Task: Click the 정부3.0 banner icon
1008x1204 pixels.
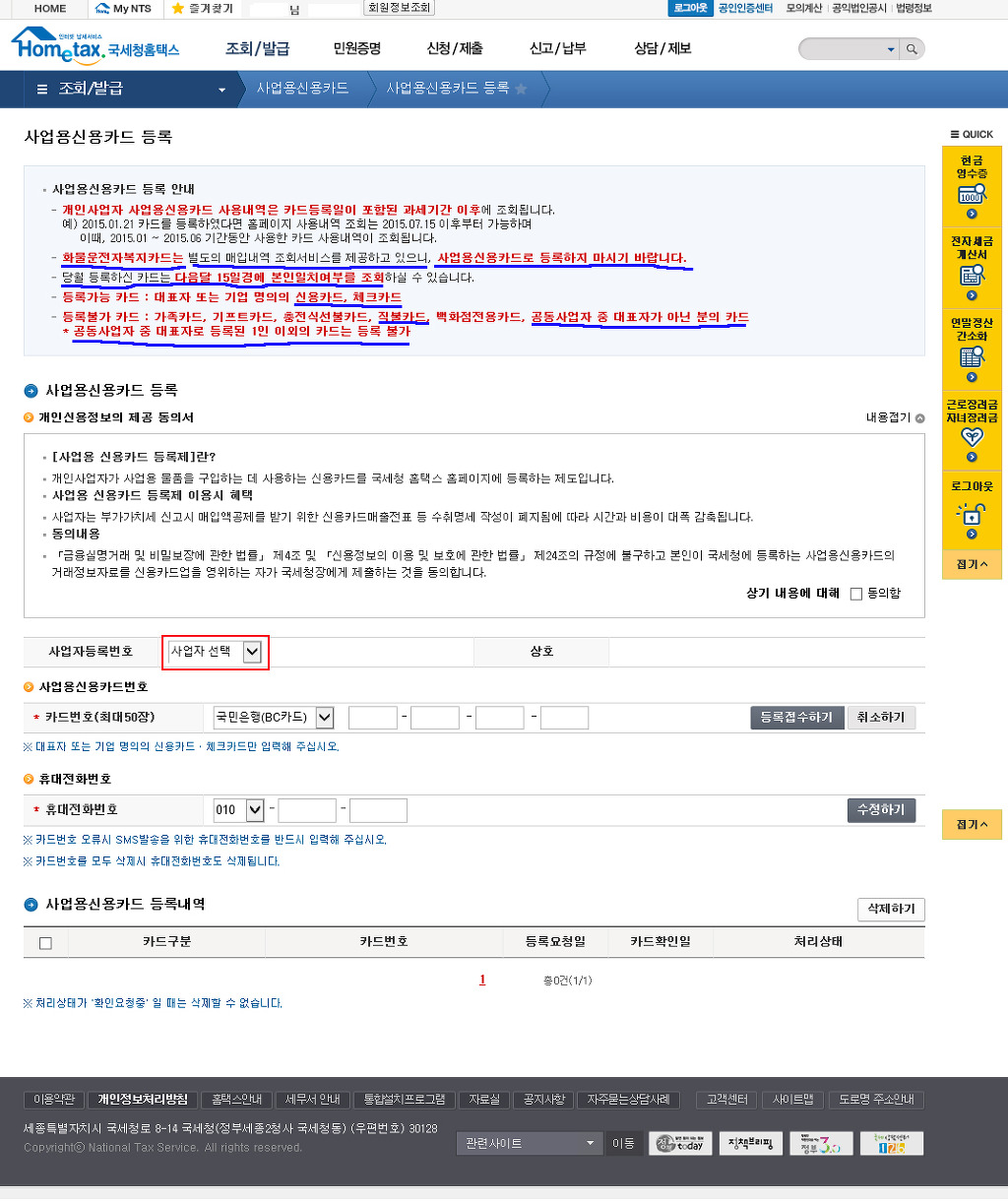Action: 821,1143
